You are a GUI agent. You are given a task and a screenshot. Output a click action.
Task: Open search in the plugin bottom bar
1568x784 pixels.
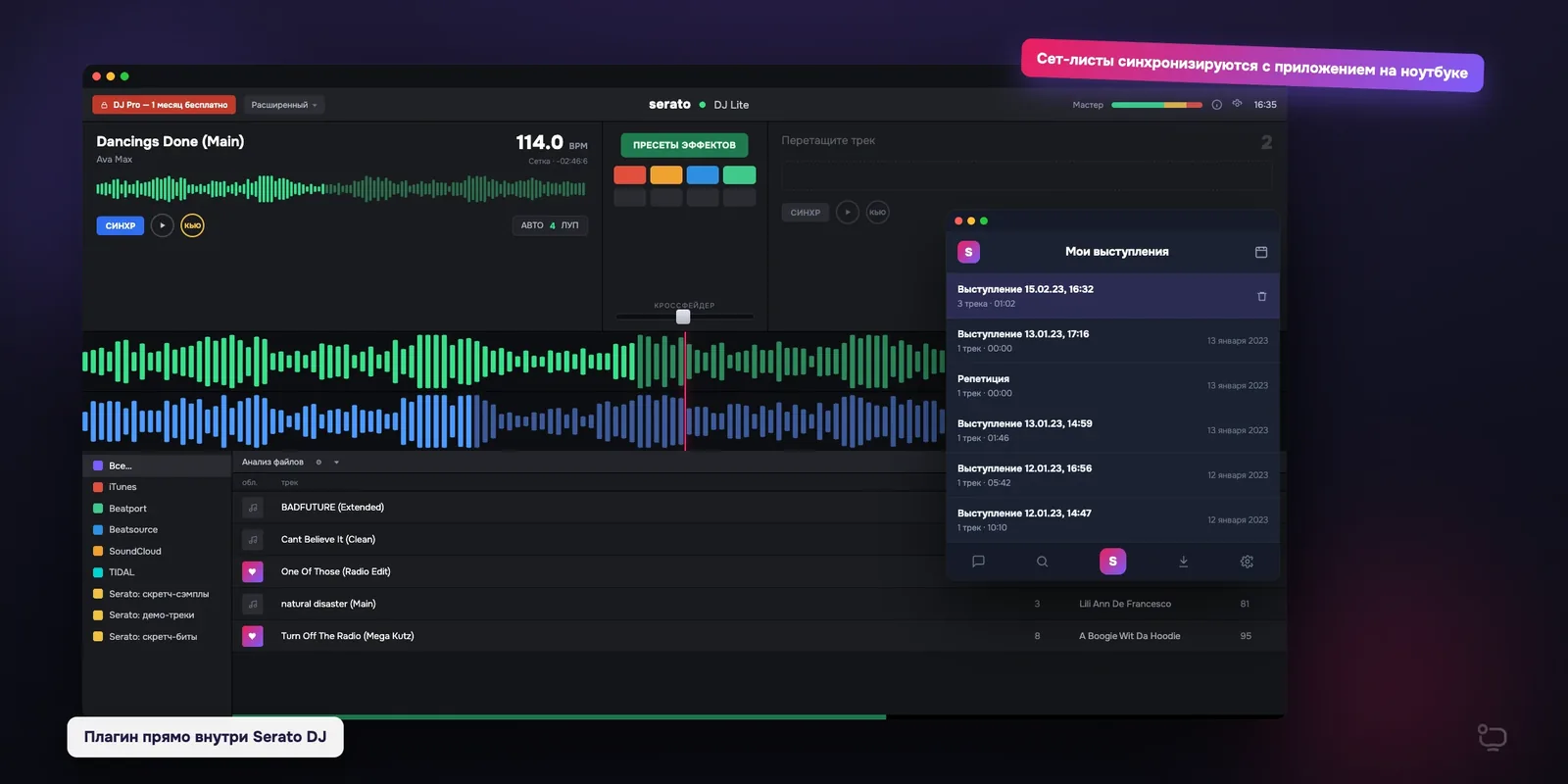pyautogui.click(x=1042, y=562)
